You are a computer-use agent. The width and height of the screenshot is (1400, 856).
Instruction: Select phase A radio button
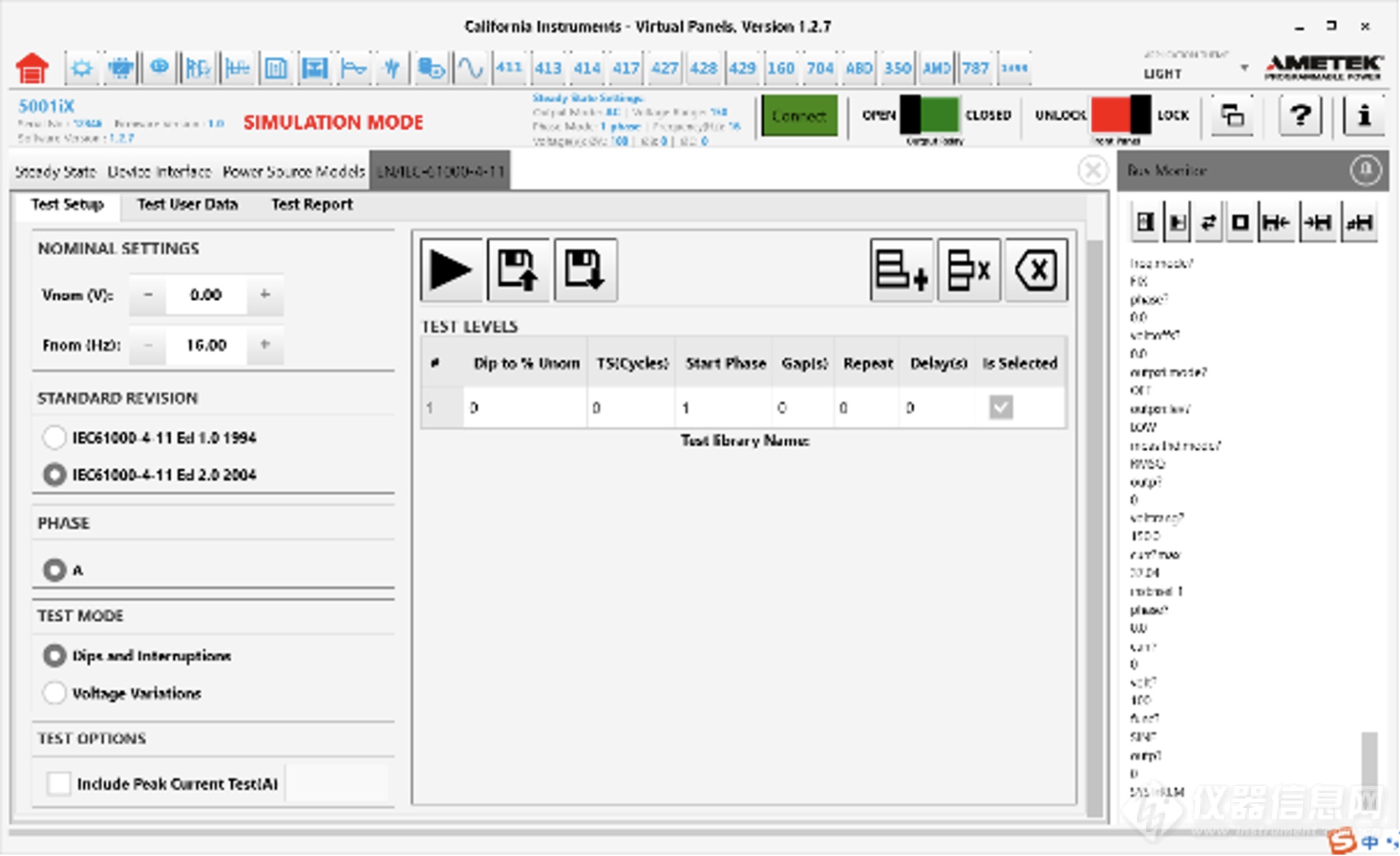55,570
